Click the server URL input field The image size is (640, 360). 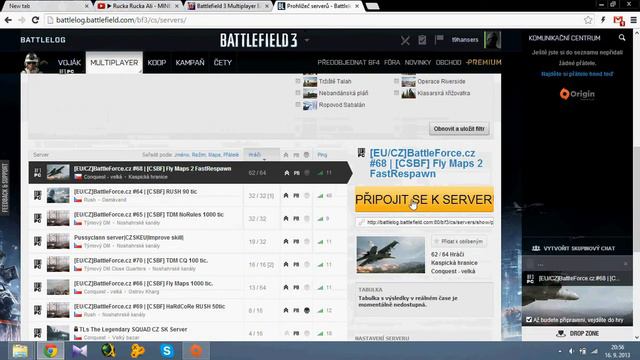424,222
